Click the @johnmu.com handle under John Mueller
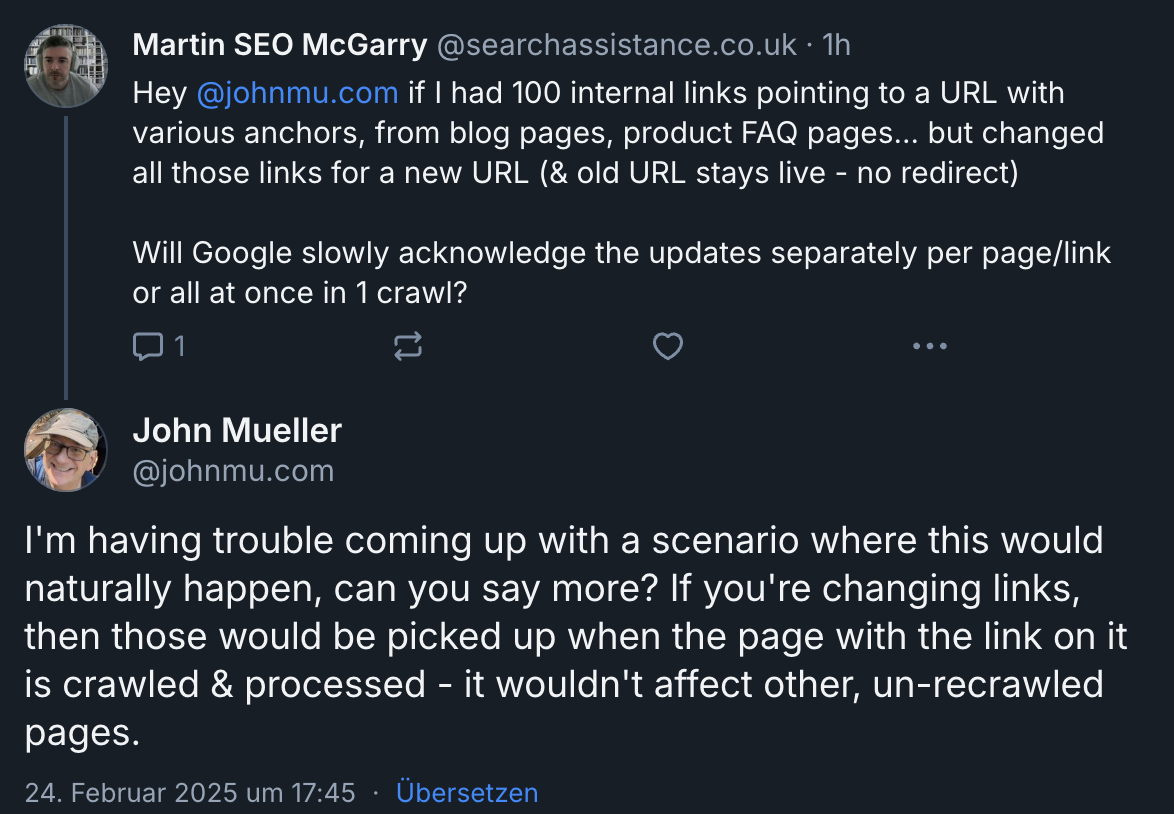 [x=233, y=470]
